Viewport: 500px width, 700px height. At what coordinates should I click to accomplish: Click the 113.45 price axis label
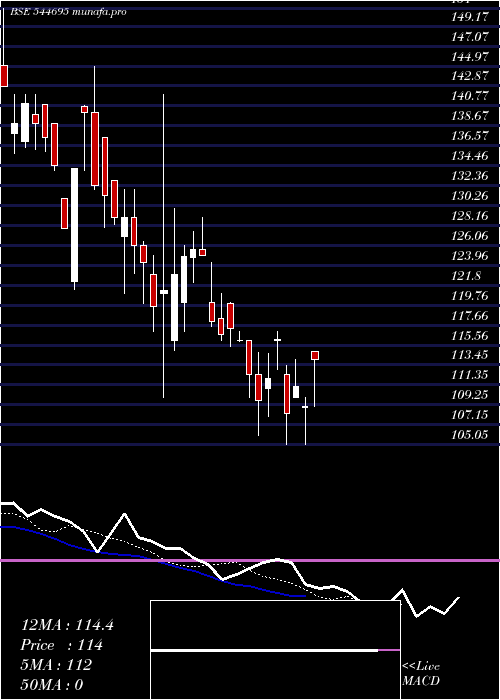470,355
